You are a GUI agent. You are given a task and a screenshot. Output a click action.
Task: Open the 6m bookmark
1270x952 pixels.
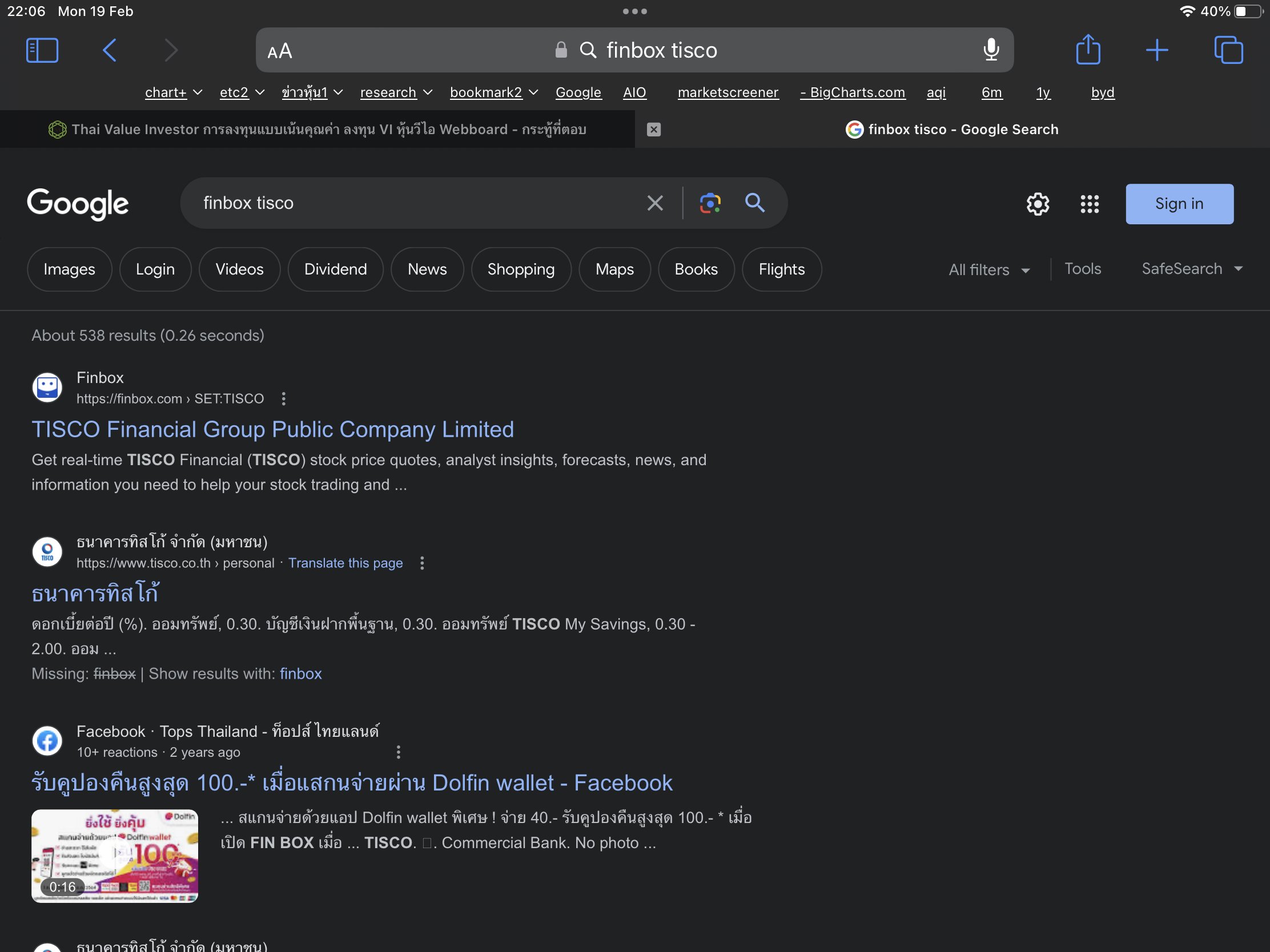[991, 92]
